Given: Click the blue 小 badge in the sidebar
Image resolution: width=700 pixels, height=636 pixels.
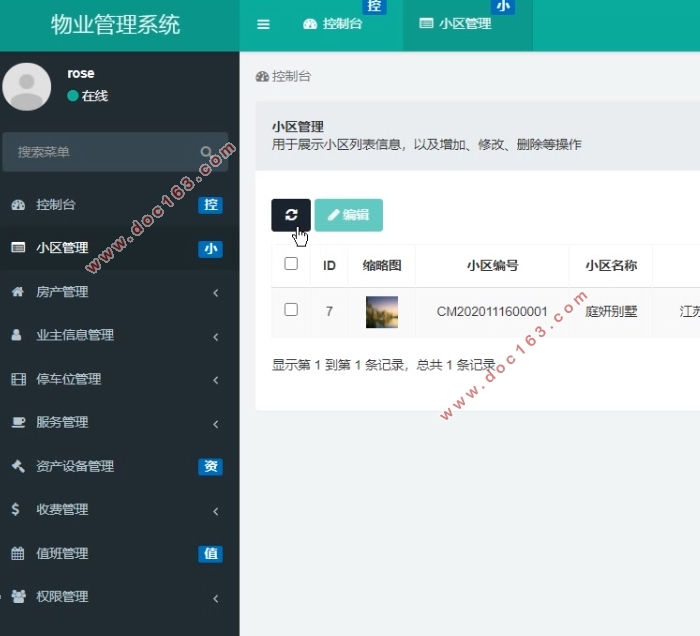Looking at the screenshot, I should pos(210,249).
